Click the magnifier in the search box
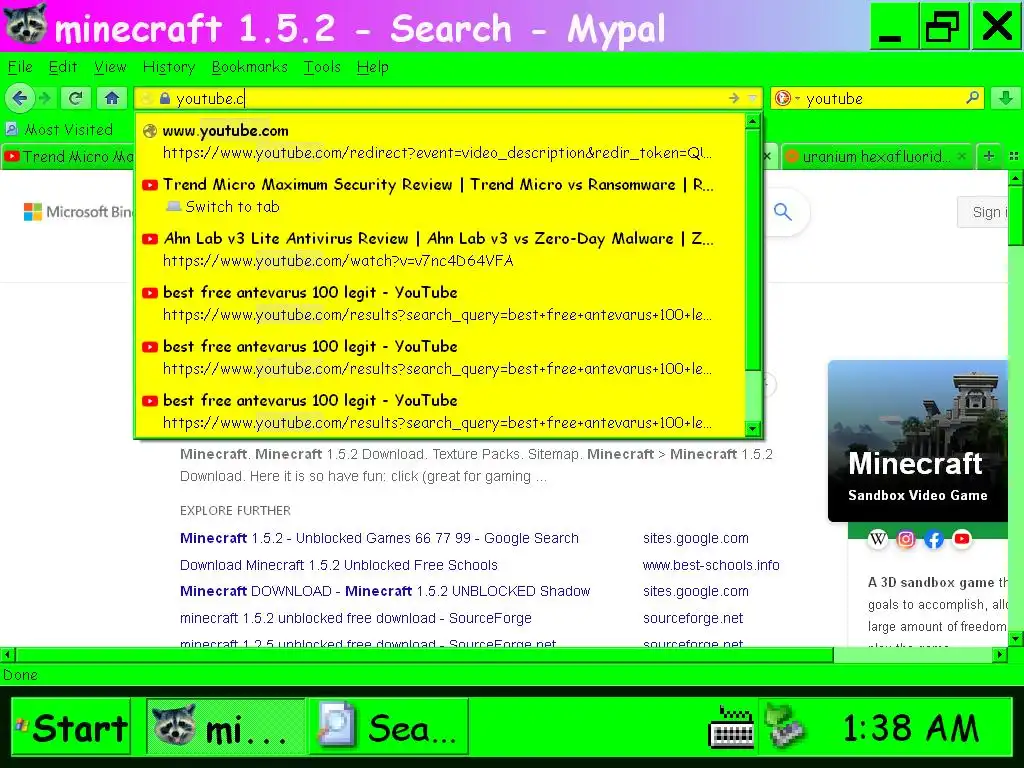1024x768 pixels. pos(972,98)
